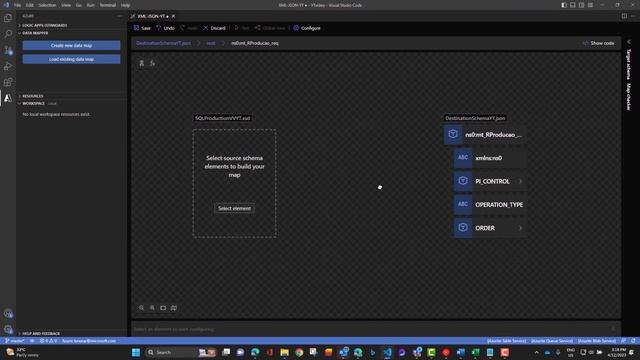Expand the ORDER node children
The height and width of the screenshot is (360, 640).
point(520,228)
